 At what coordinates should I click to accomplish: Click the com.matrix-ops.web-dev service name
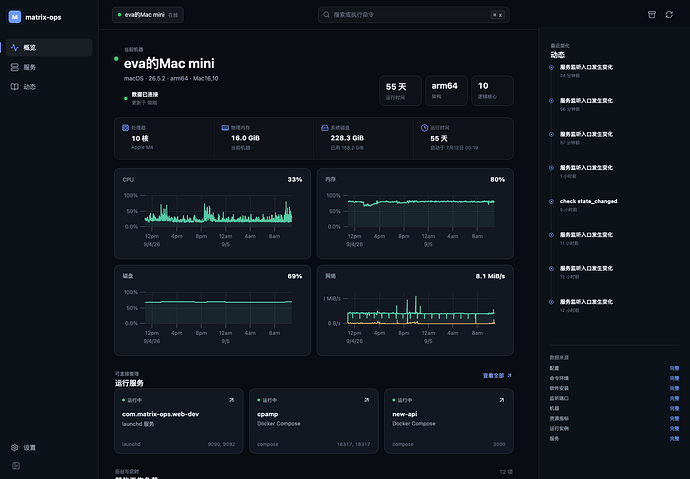click(x=160, y=414)
